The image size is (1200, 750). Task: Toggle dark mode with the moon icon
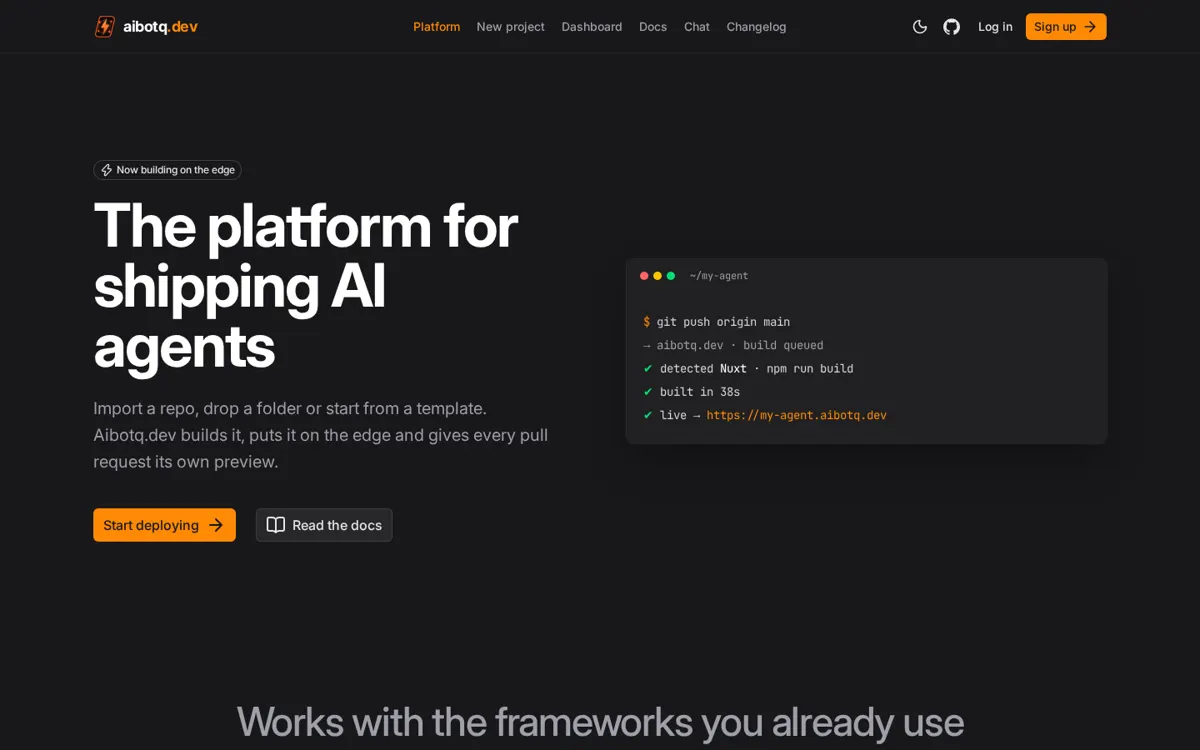pyautogui.click(x=920, y=27)
